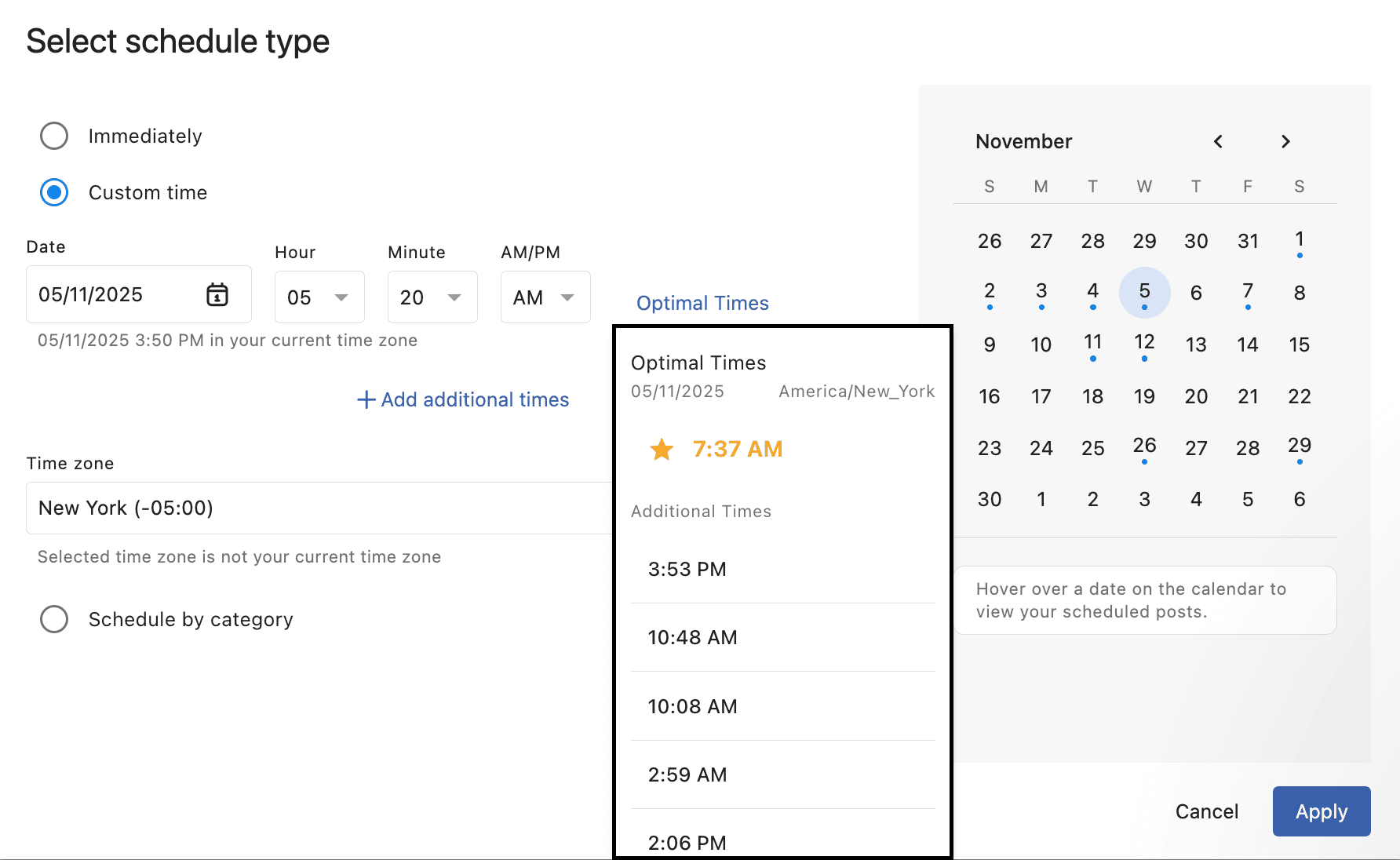Choose Schedule by category option

(54, 619)
